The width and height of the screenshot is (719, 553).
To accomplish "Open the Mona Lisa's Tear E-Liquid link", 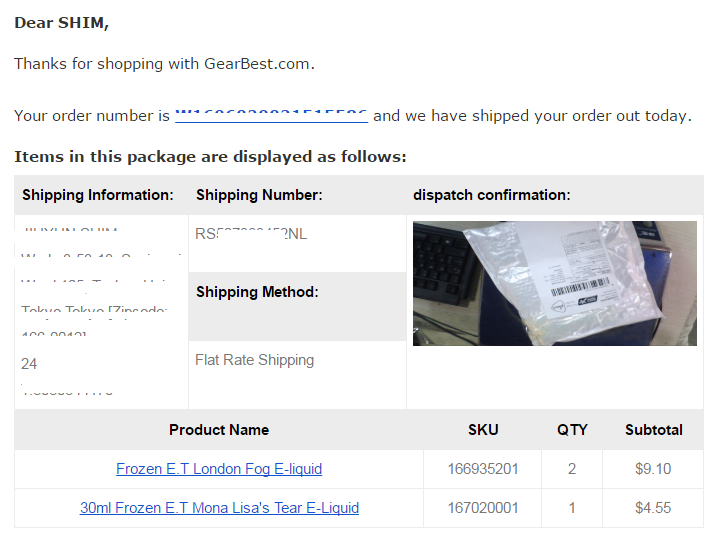I will 219,508.
